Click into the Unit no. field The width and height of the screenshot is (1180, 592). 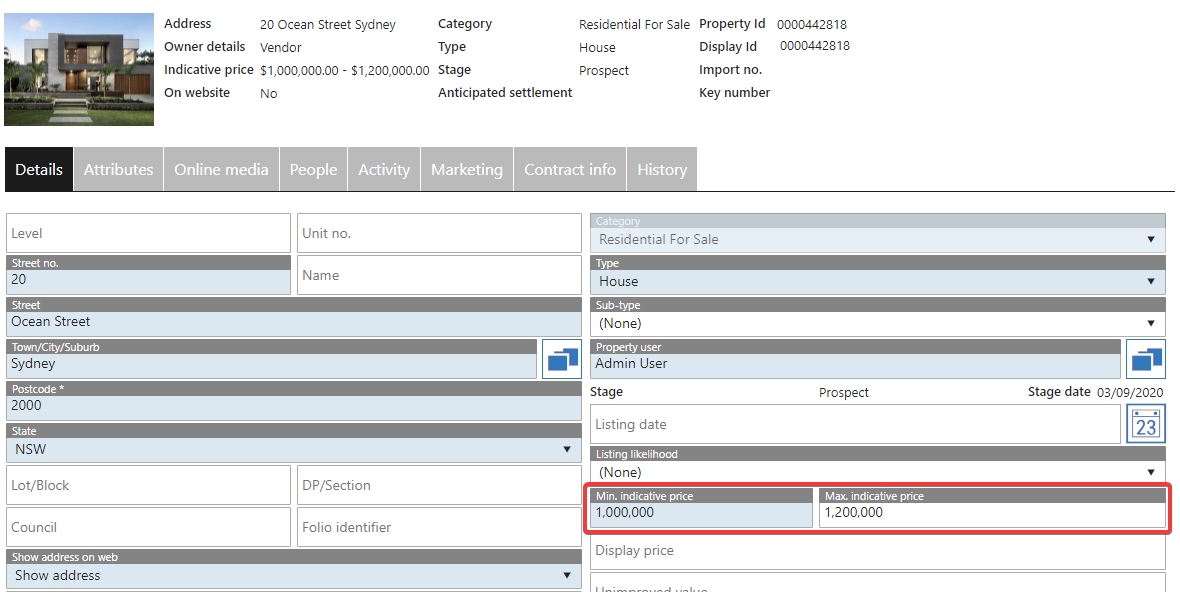439,233
